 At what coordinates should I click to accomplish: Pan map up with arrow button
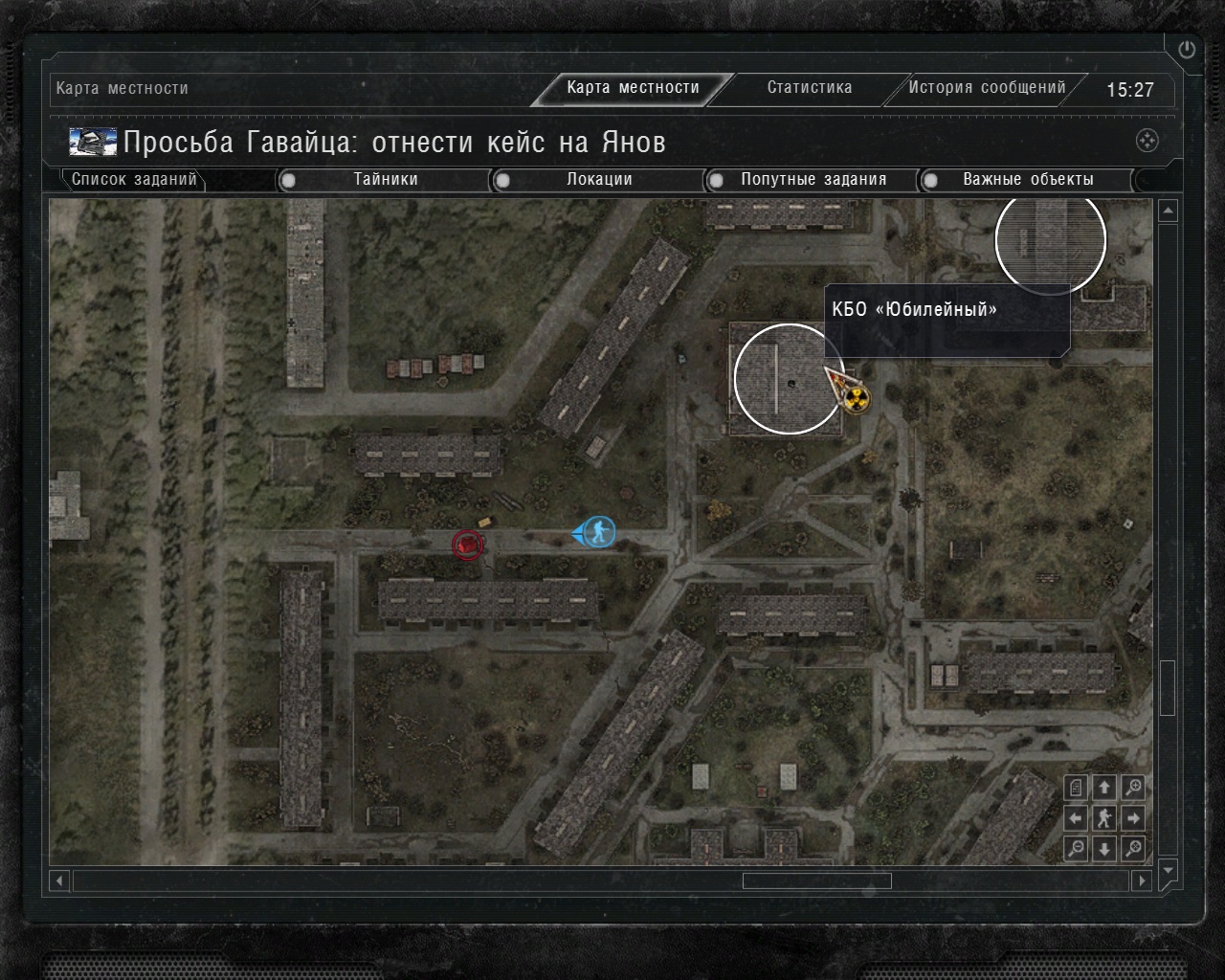point(1104,788)
